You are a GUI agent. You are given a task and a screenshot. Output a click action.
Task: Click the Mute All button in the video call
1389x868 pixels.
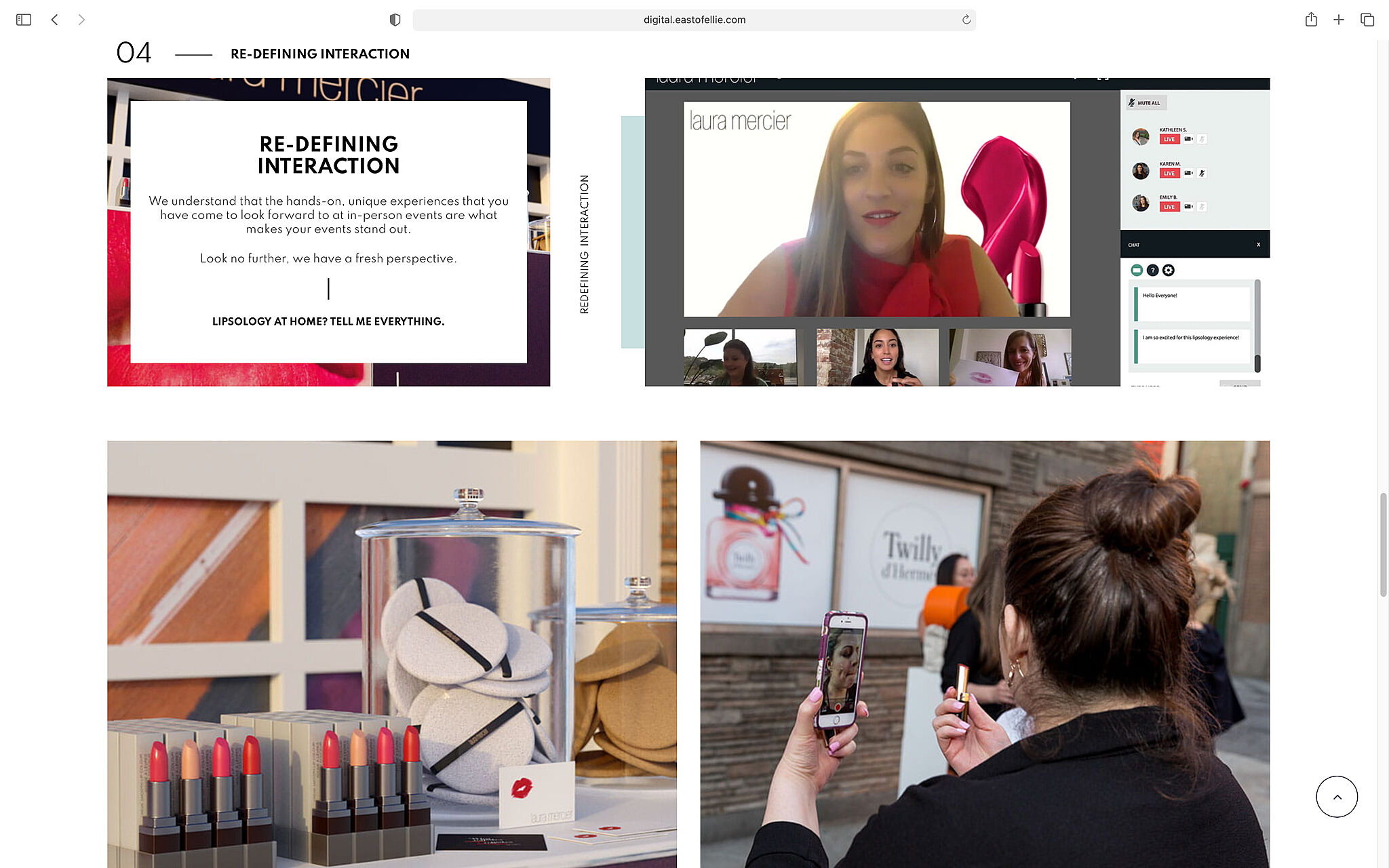click(x=1147, y=103)
